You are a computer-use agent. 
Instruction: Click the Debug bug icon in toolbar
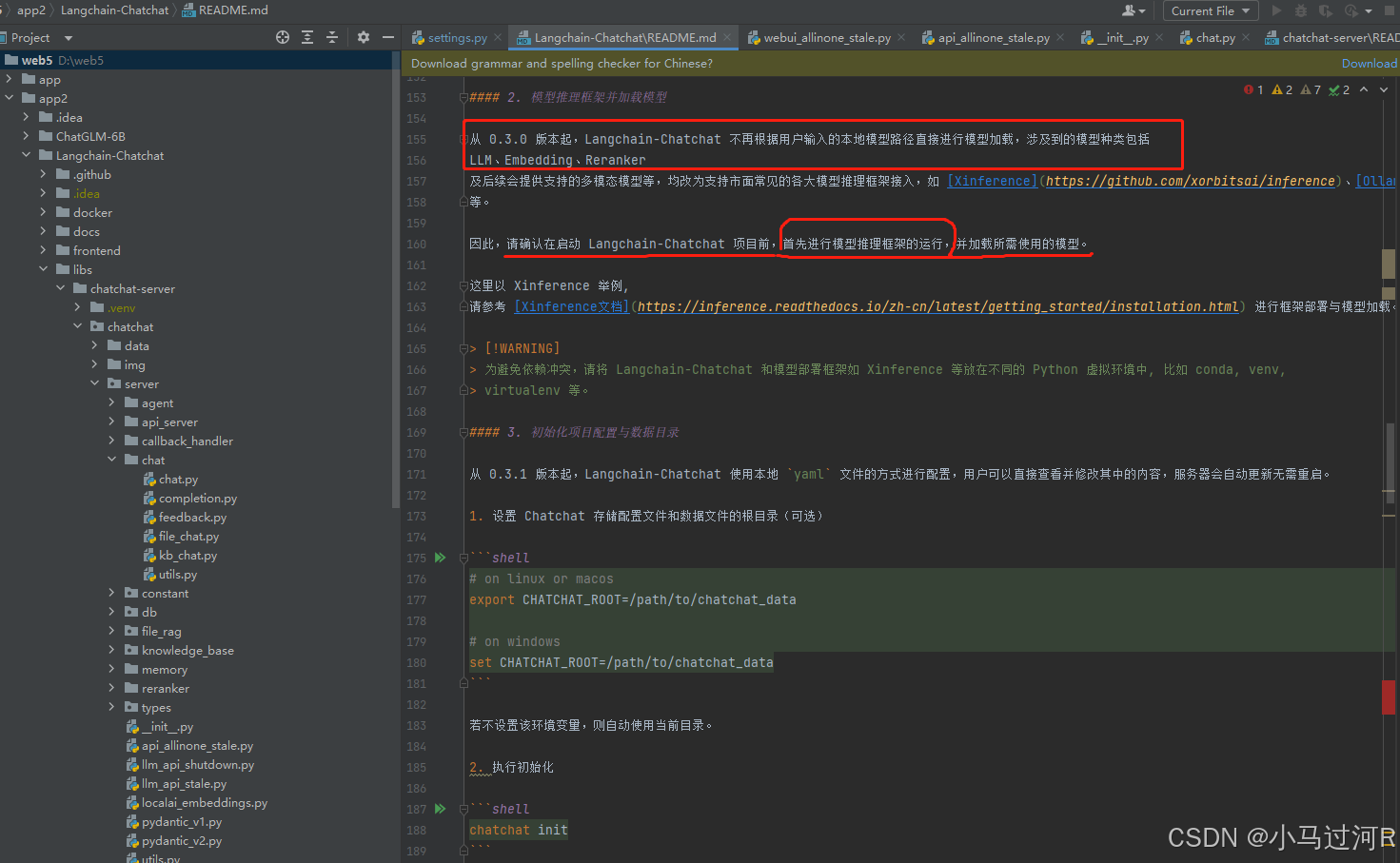[1300, 10]
